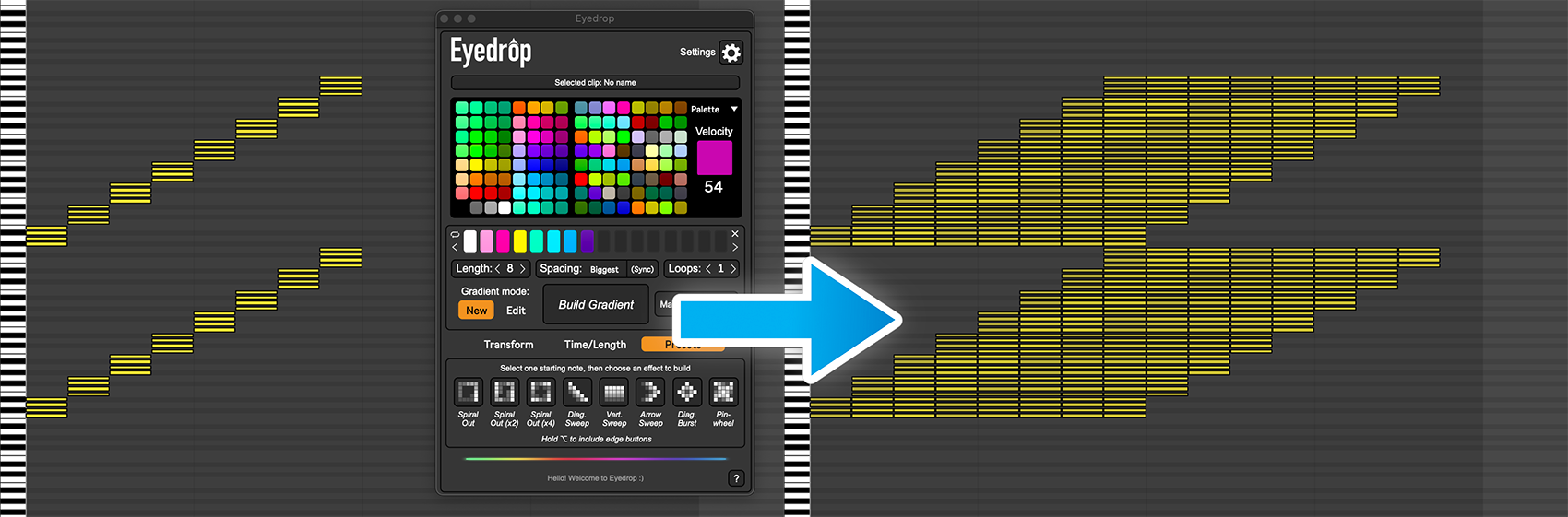Open the Palette dropdown arrow
1568x517 pixels.
tap(734, 109)
